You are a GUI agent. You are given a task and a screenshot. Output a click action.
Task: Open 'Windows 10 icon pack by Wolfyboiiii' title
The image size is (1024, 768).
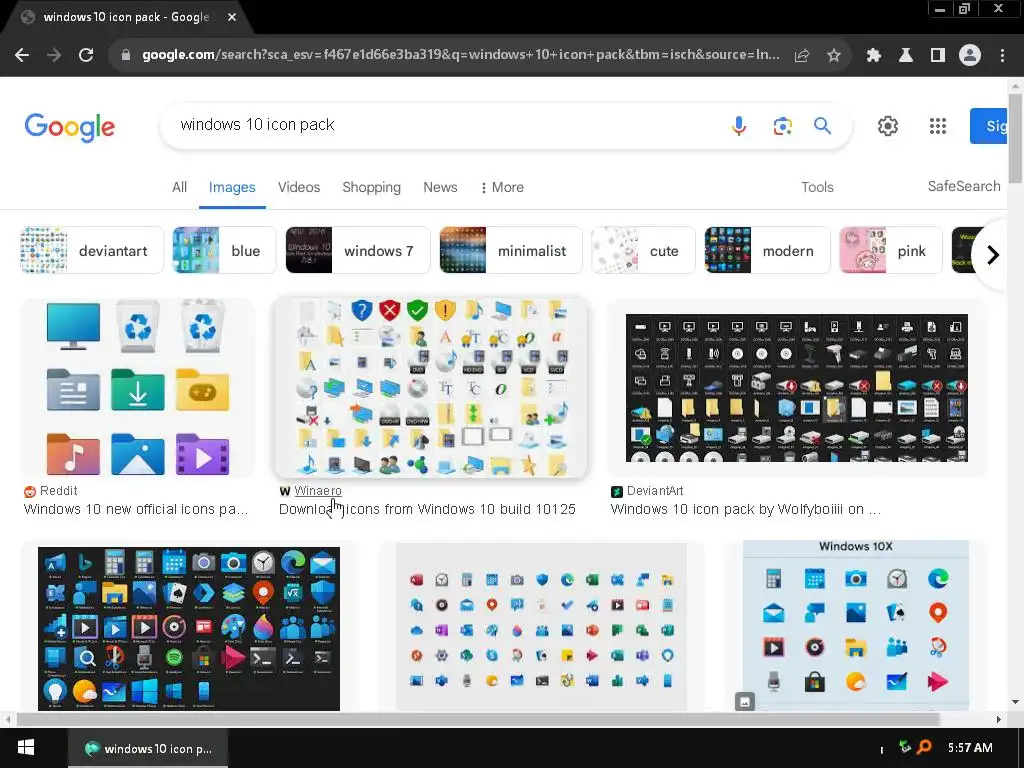(x=746, y=509)
